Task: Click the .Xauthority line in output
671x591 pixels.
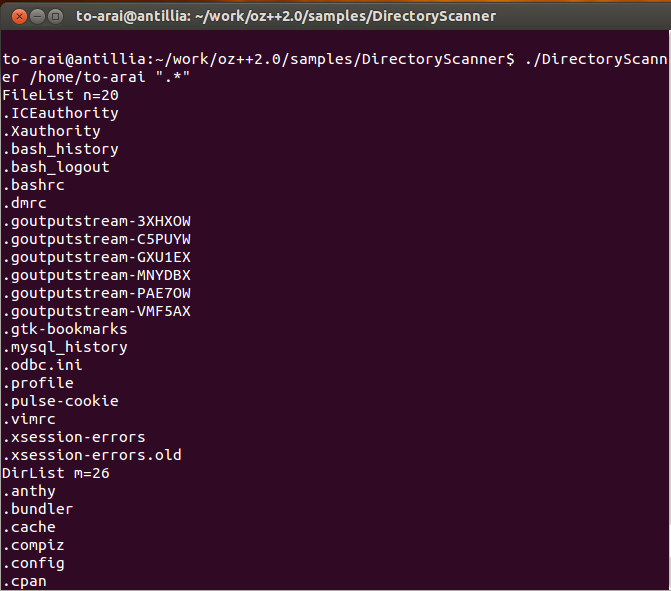Action: (x=51, y=131)
